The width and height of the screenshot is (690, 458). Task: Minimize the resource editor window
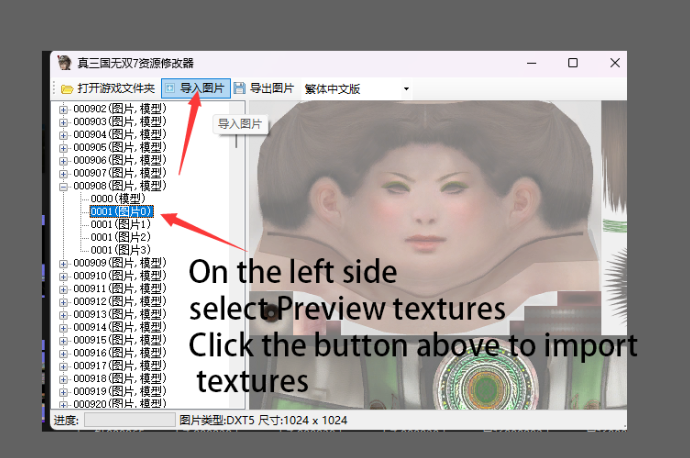532,63
